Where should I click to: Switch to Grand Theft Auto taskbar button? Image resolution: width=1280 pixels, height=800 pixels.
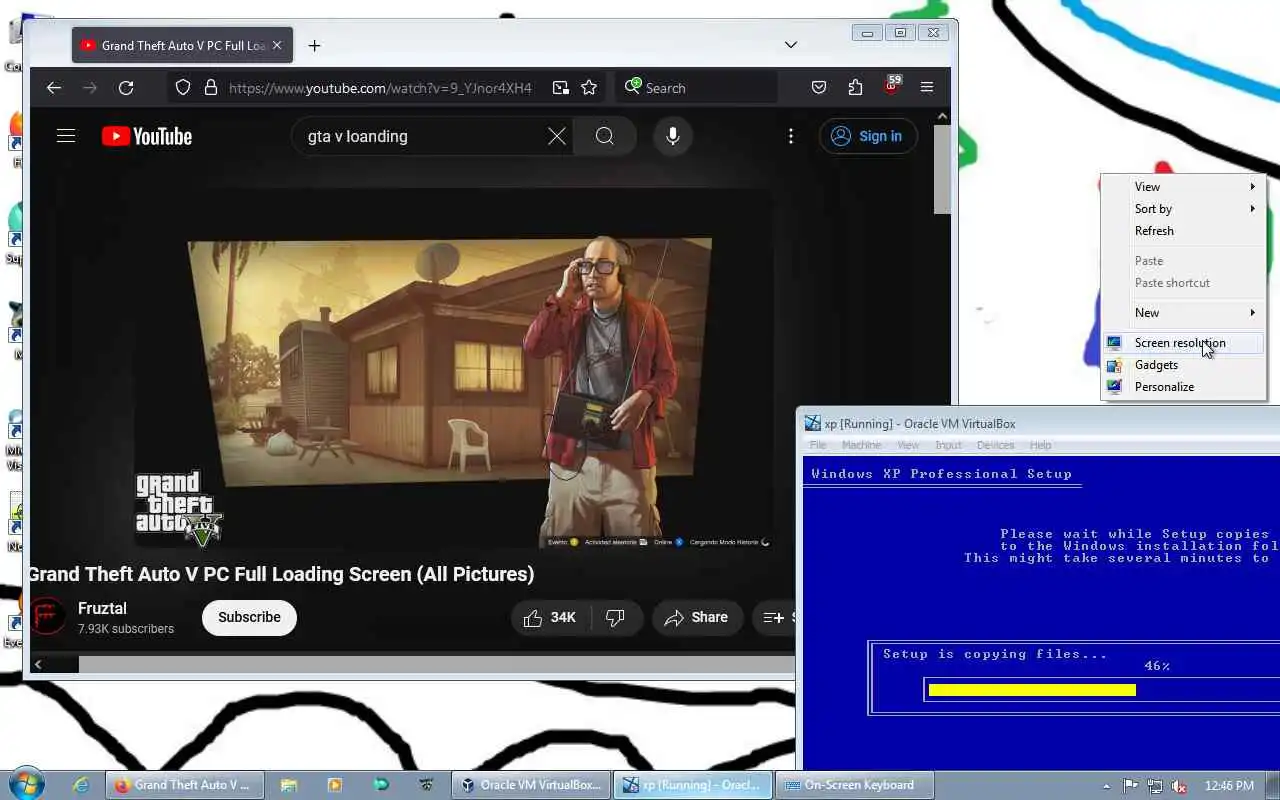[185, 785]
